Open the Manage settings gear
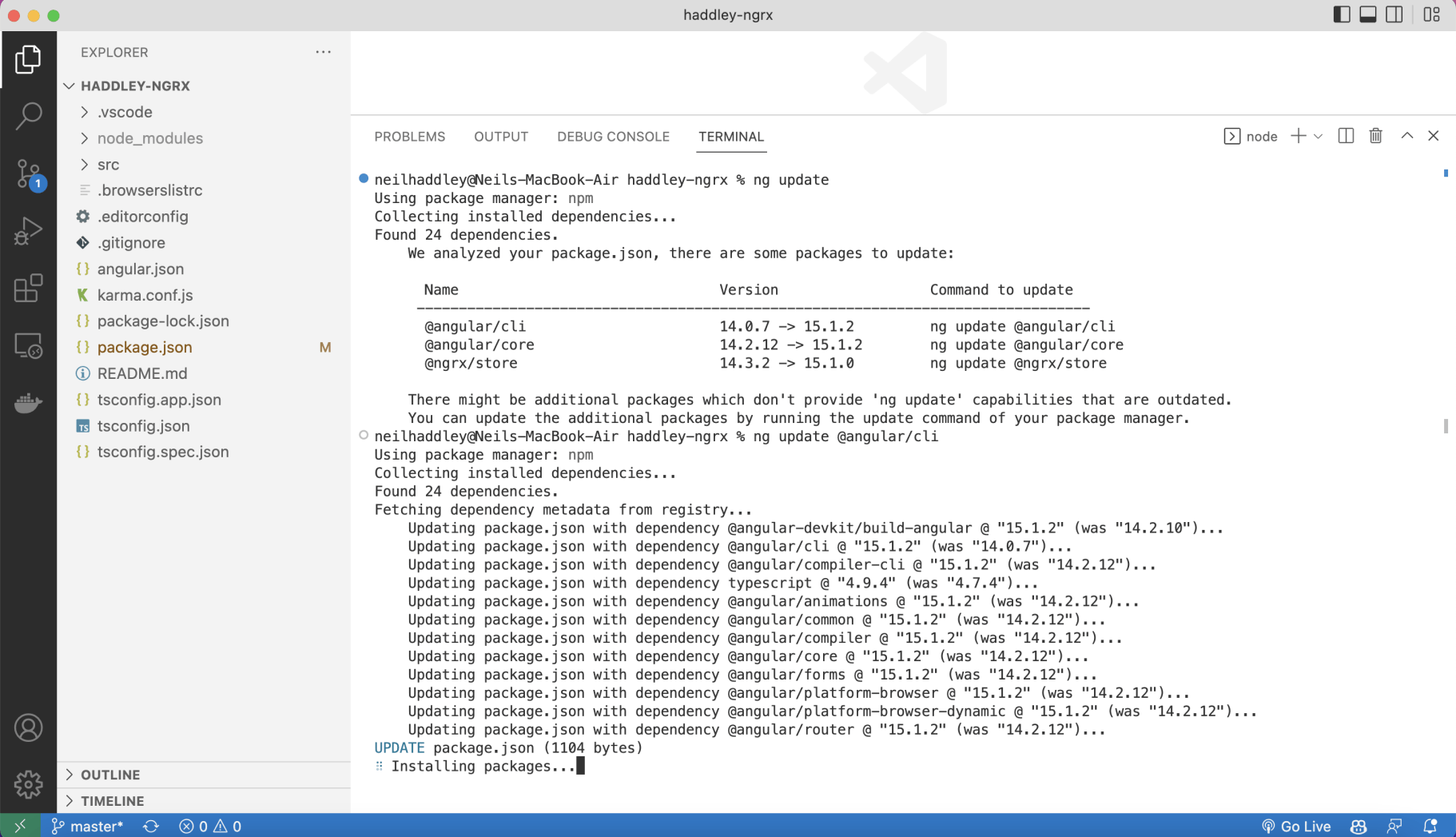The height and width of the screenshot is (837, 1456). click(x=28, y=784)
